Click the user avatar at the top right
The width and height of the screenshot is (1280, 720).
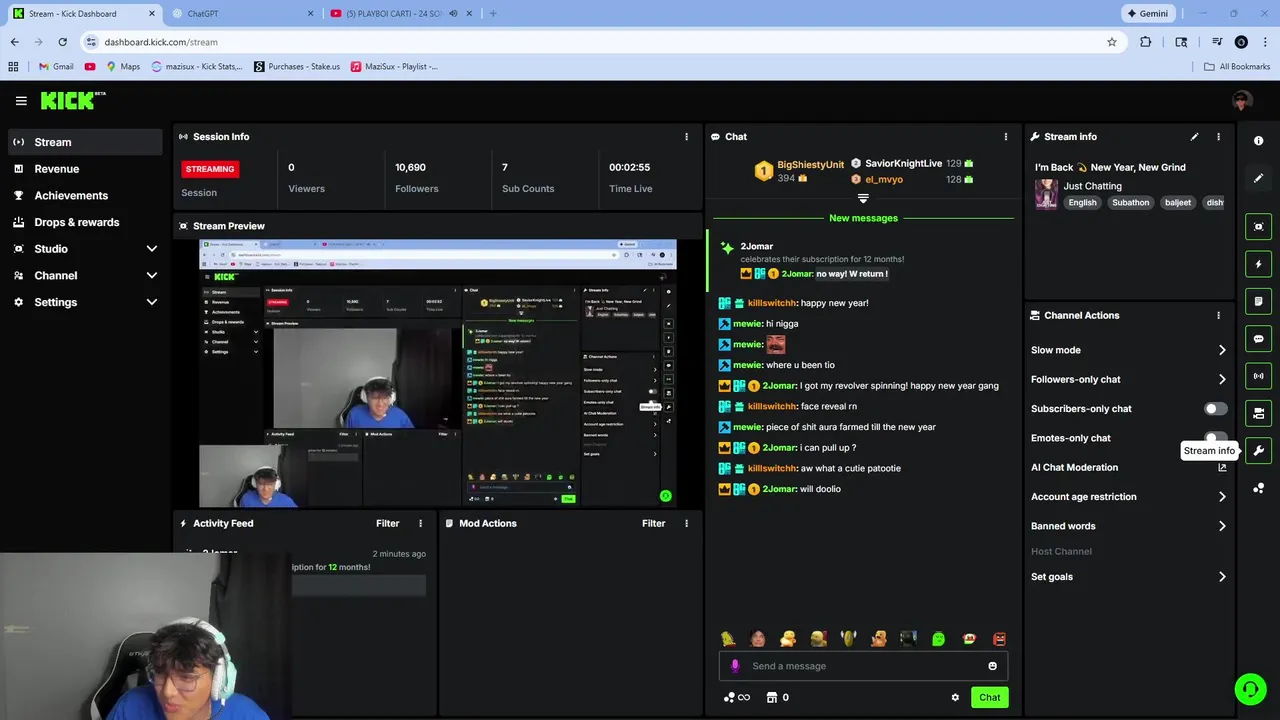1242,100
